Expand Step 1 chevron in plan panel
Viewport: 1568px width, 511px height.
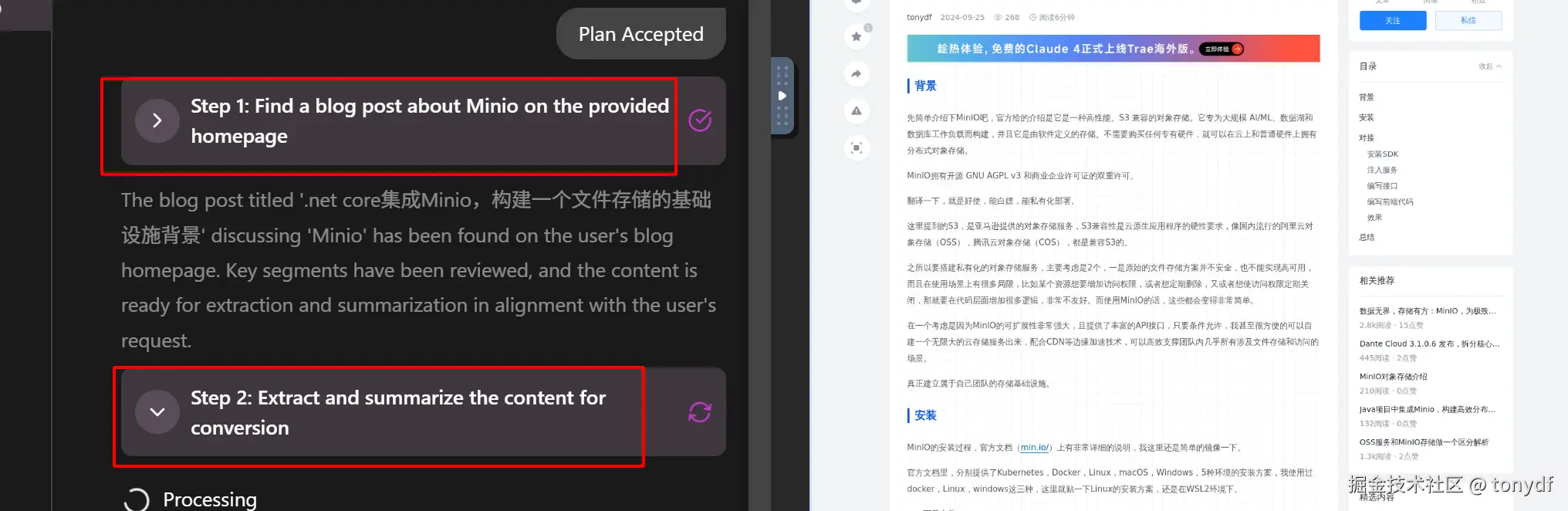pos(157,120)
